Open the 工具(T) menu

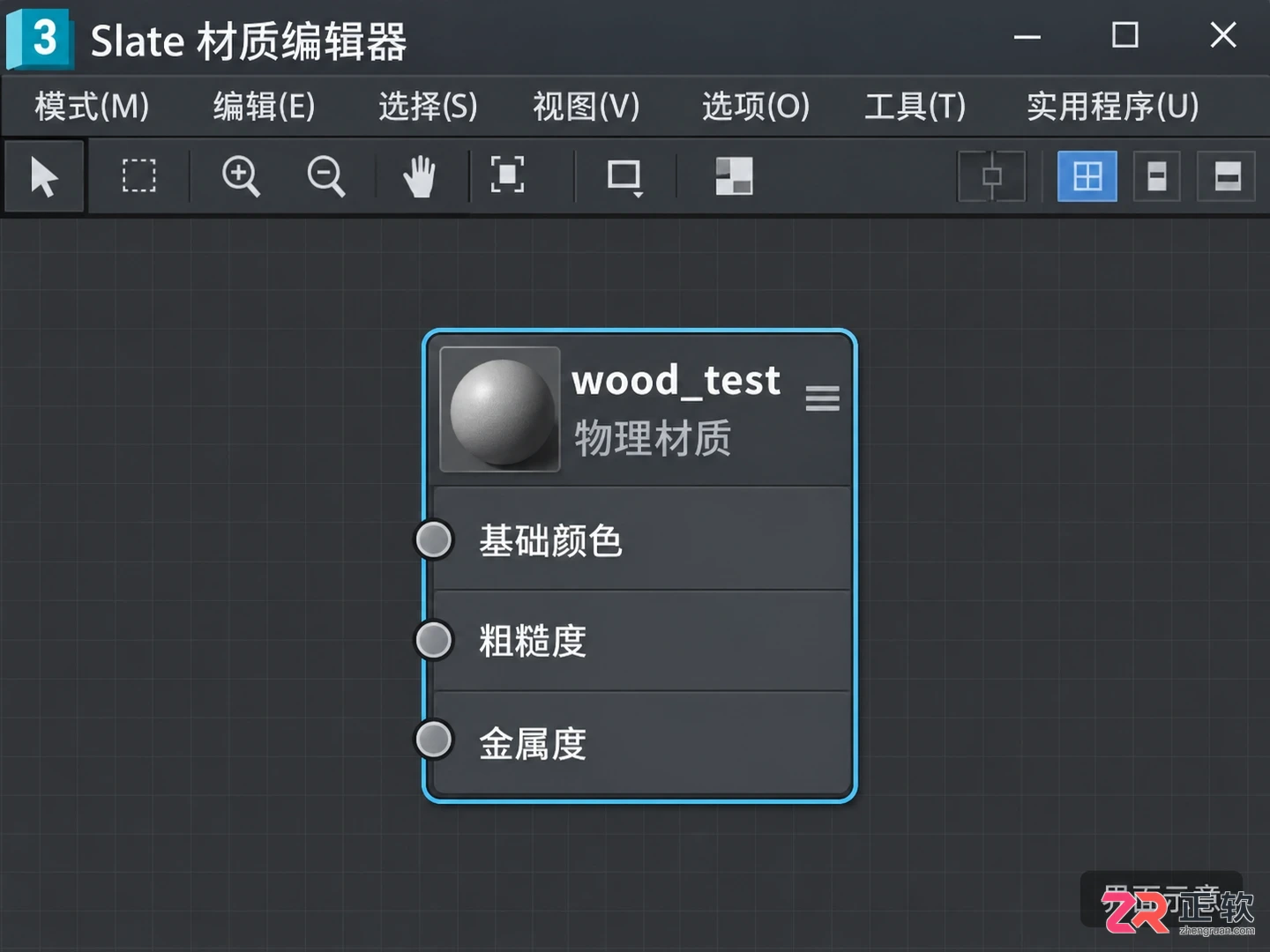[x=915, y=107]
